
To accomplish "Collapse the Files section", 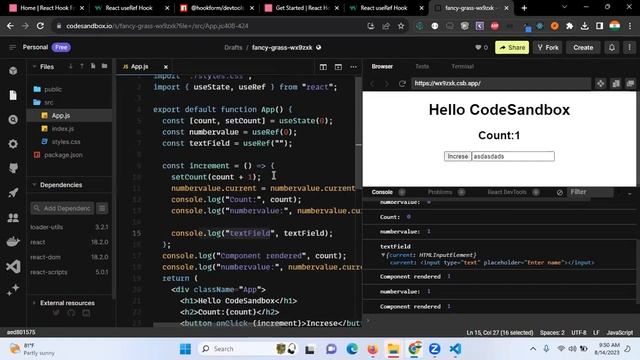I will [34, 67].
